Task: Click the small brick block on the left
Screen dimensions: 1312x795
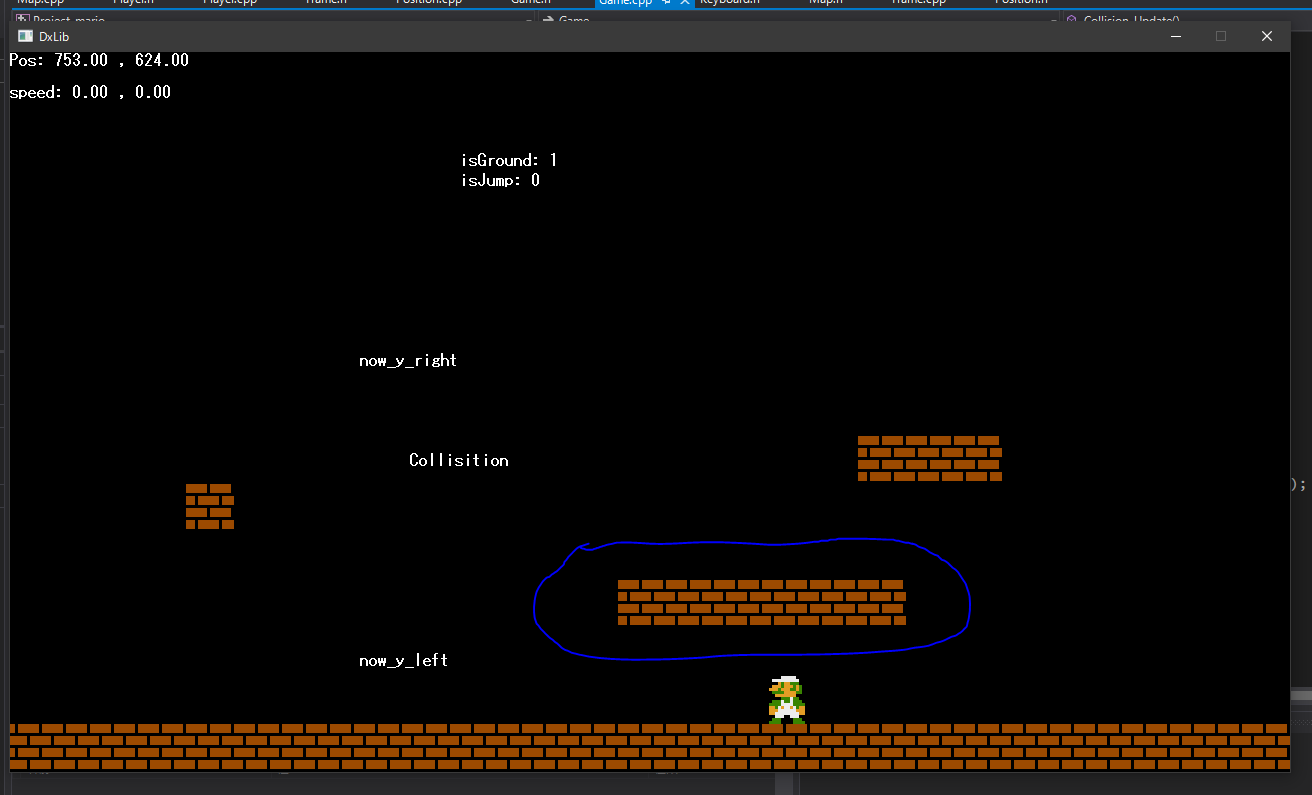Action: pyautogui.click(x=210, y=506)
